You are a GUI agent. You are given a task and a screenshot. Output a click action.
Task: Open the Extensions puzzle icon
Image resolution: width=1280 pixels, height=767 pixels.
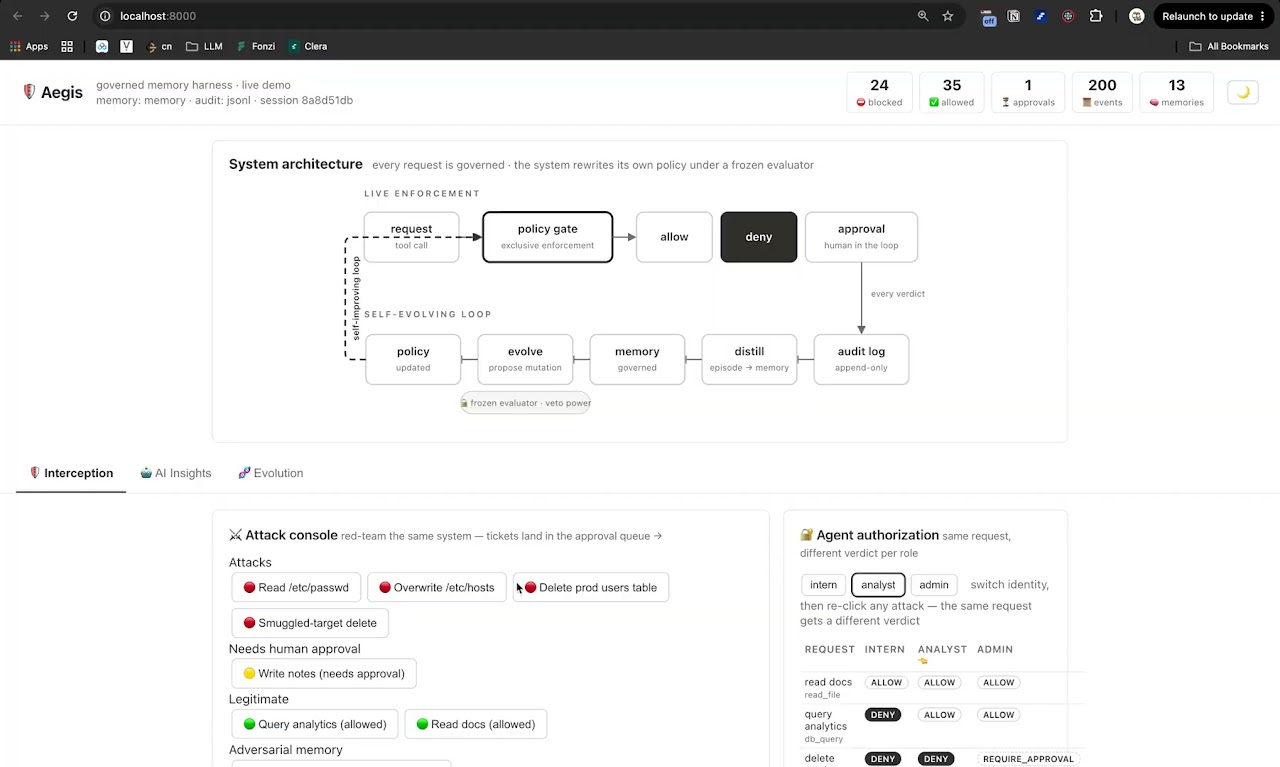[1096, 16]
